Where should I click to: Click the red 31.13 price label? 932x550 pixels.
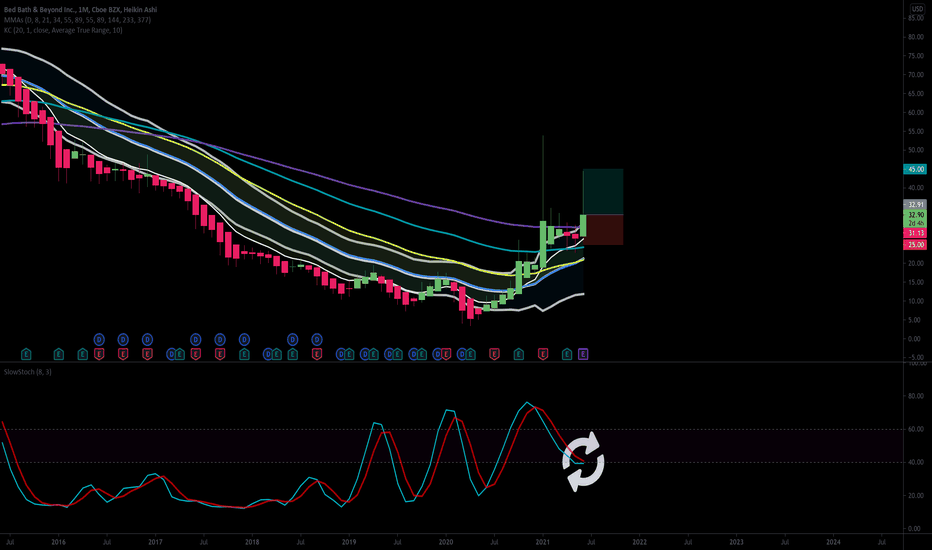click(915, 233)
